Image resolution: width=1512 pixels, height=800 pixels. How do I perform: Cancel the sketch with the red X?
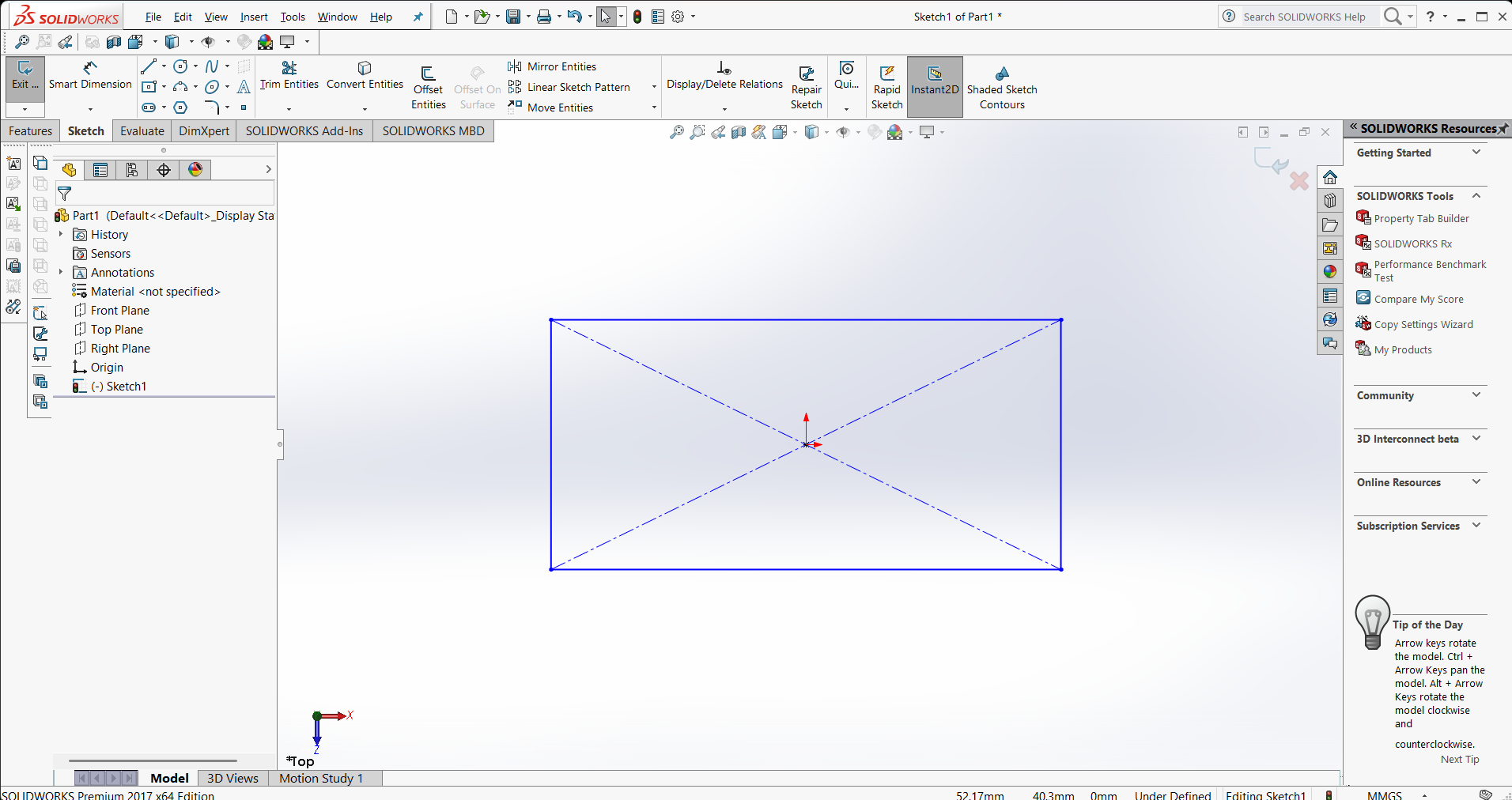(x=1298, y=181)
